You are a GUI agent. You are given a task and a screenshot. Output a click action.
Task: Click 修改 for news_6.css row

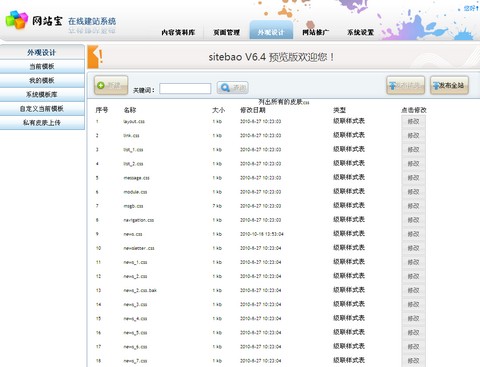click(x=413, y=347)
